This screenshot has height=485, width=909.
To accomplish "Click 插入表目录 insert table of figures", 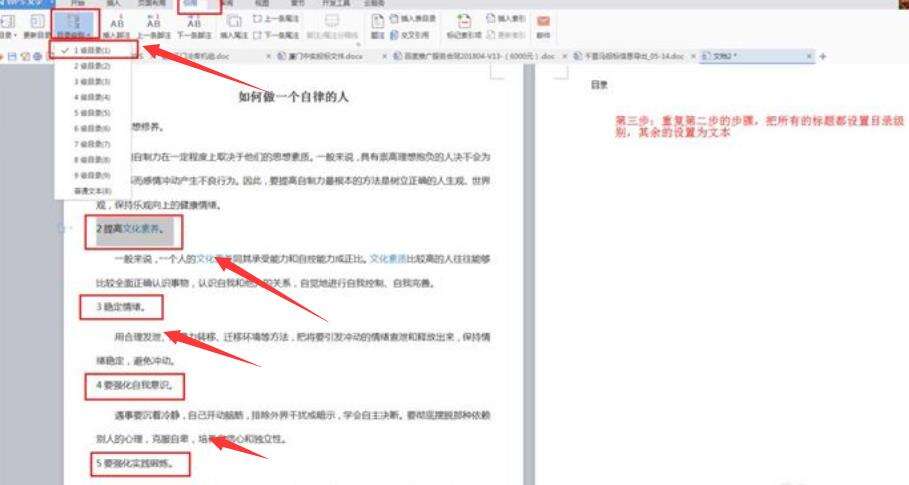I will click(412, 19).
